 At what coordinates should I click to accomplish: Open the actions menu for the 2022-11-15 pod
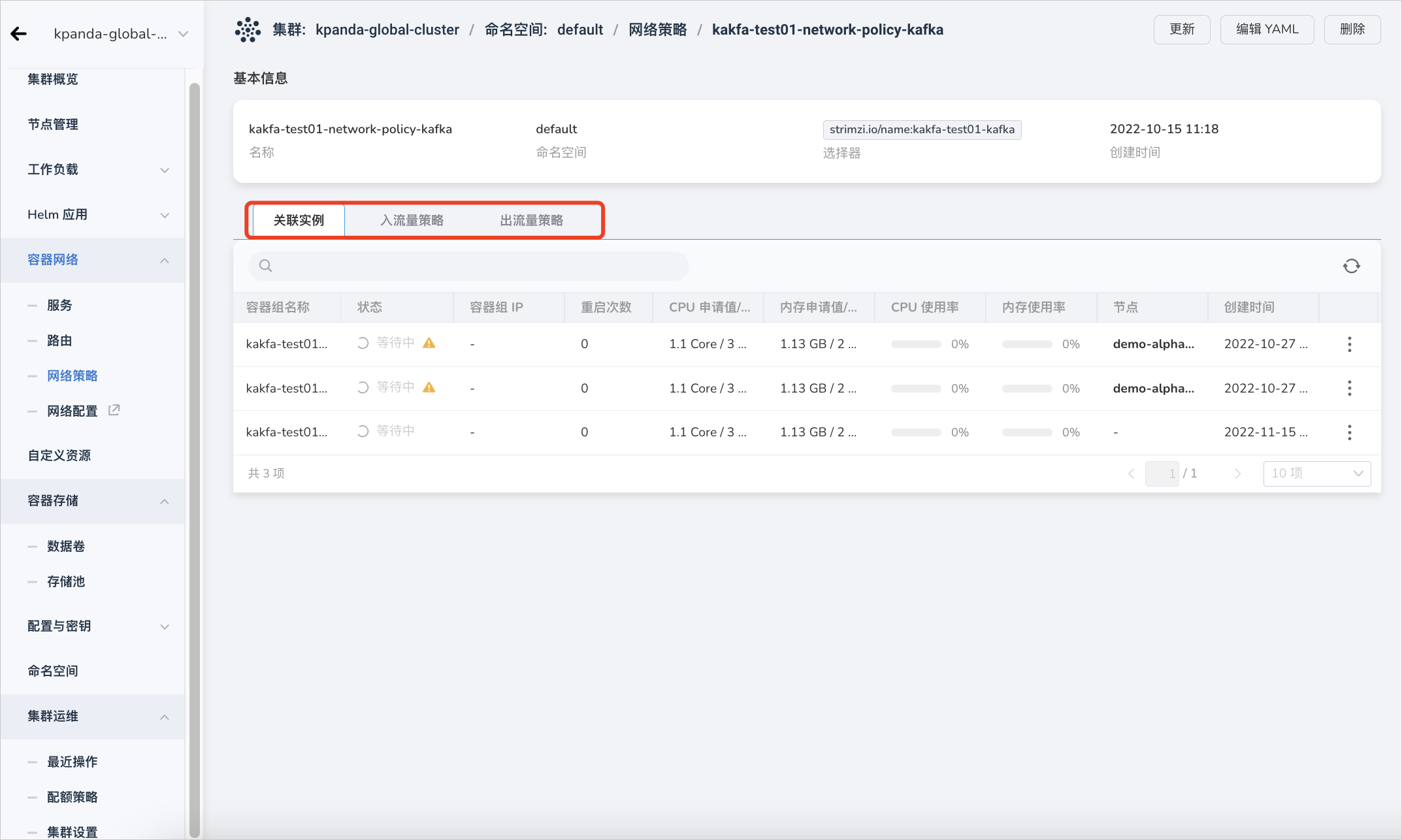pos(1349,432)
